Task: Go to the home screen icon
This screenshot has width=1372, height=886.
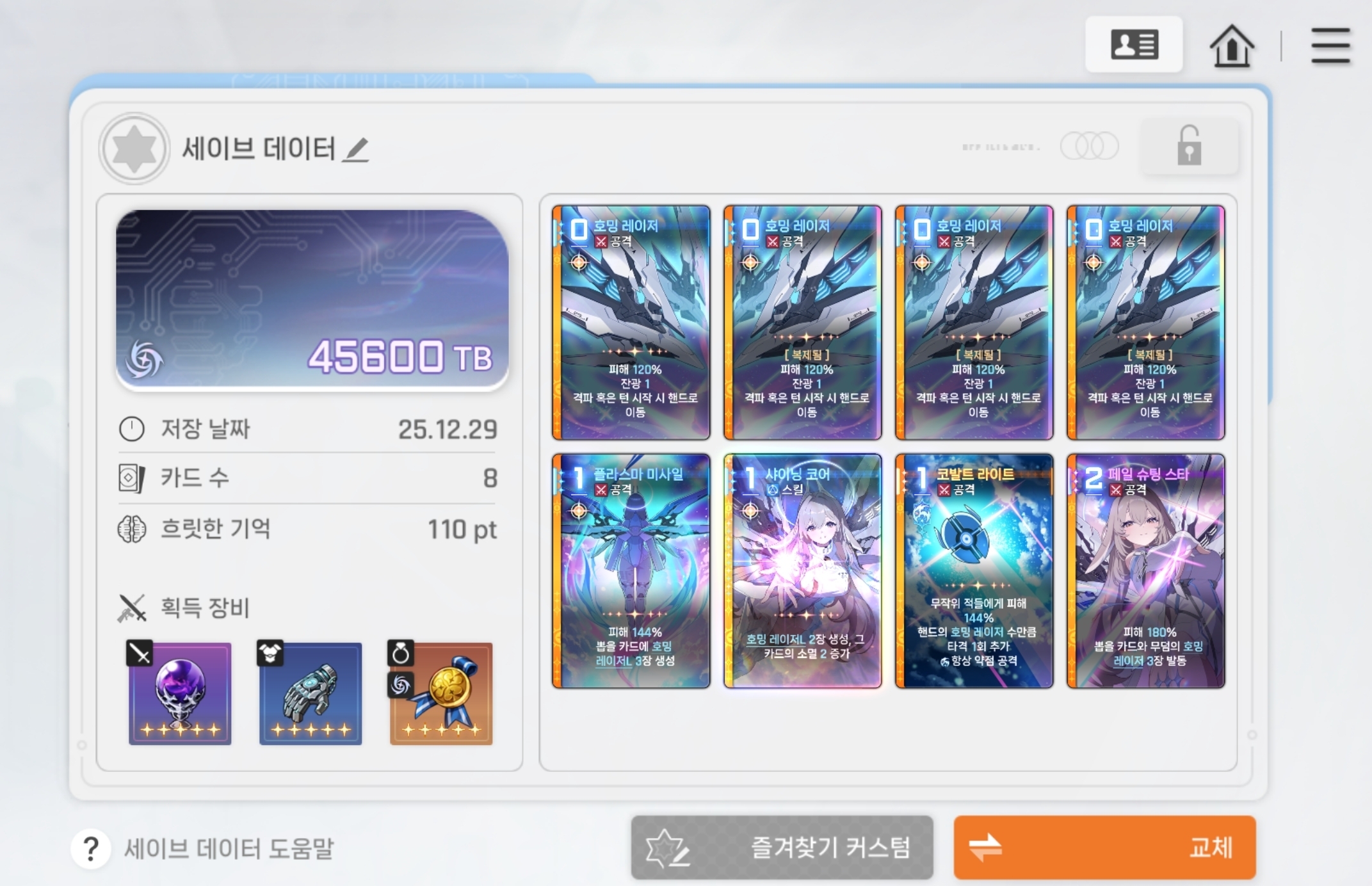Action: (1232, 45)
